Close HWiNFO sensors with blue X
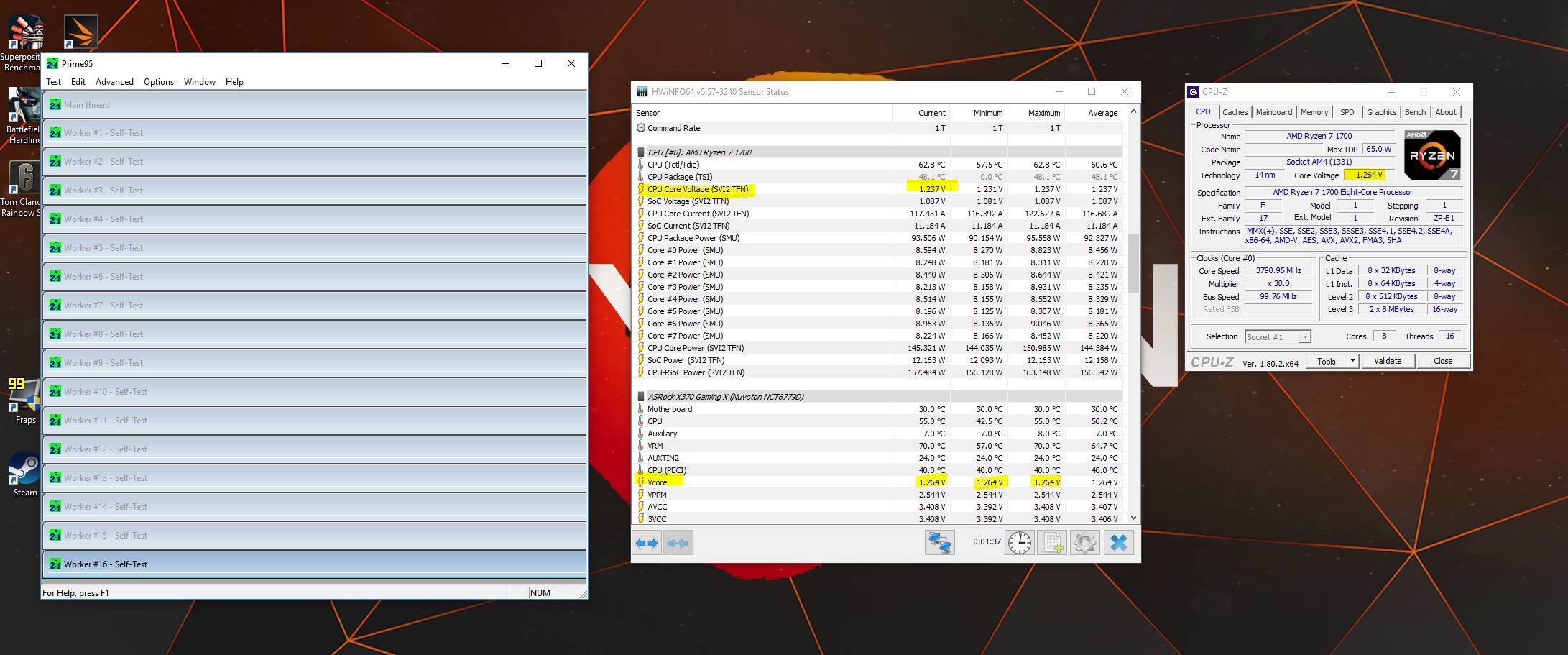 pyautogui.click(x=1118, y=543)
